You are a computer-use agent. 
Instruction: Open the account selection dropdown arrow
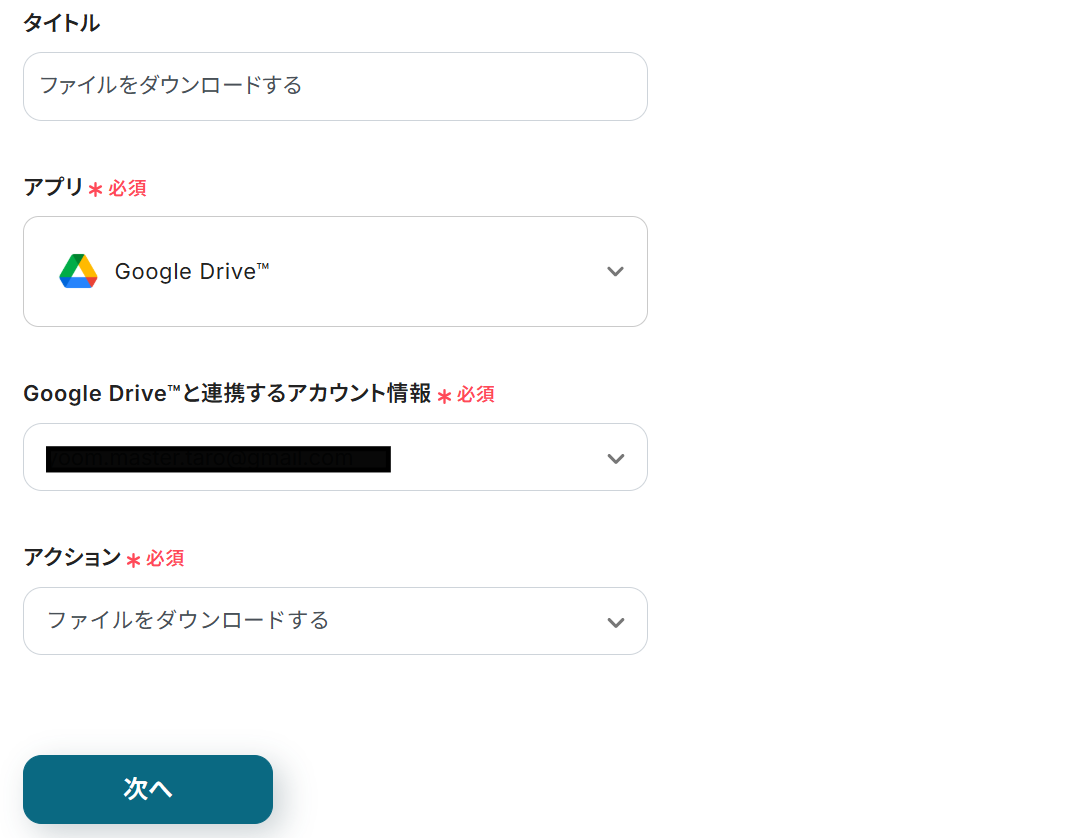(x=615, y=458)
